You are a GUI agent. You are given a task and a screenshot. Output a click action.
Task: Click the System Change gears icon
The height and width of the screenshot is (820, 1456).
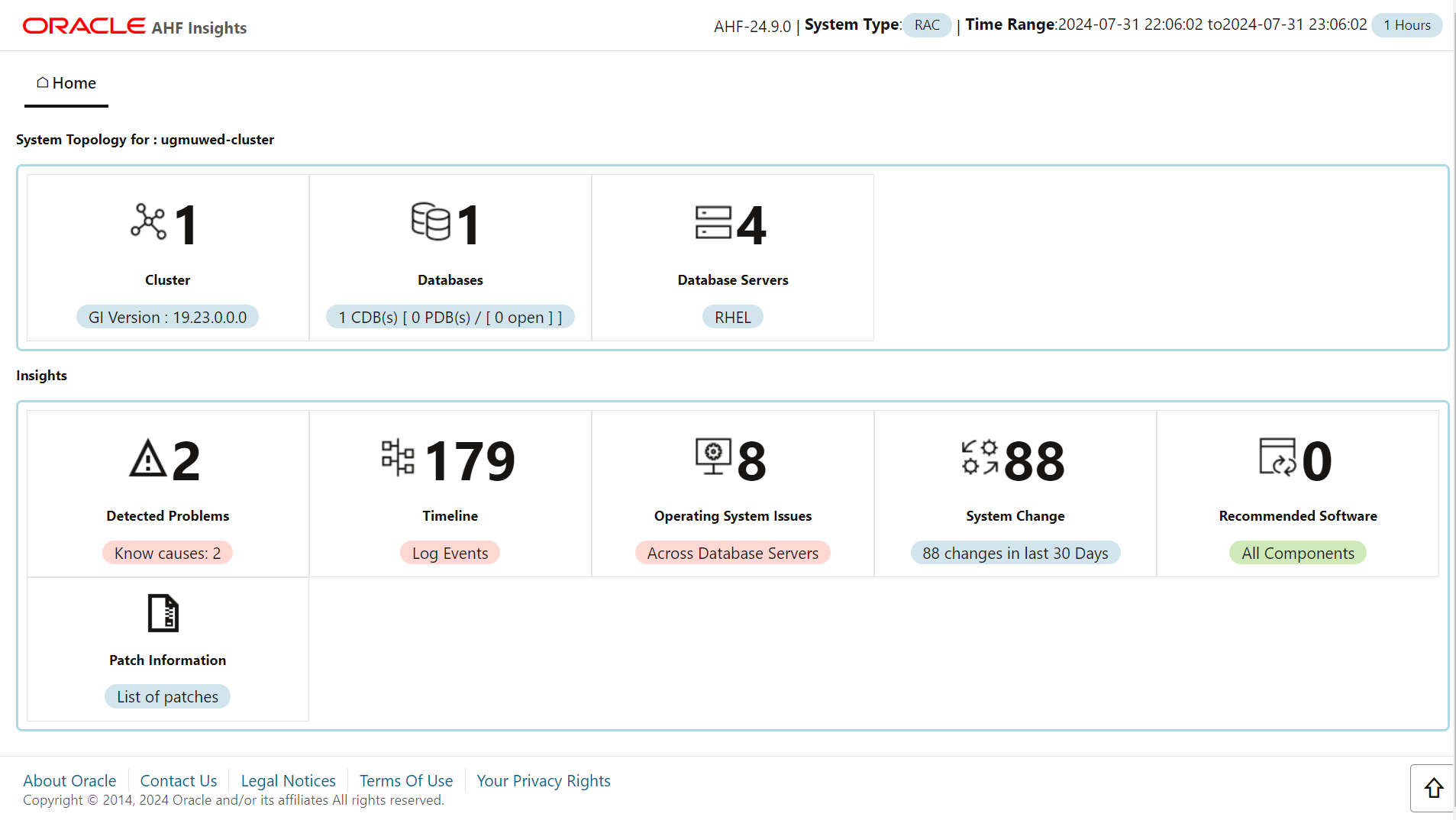980,457
